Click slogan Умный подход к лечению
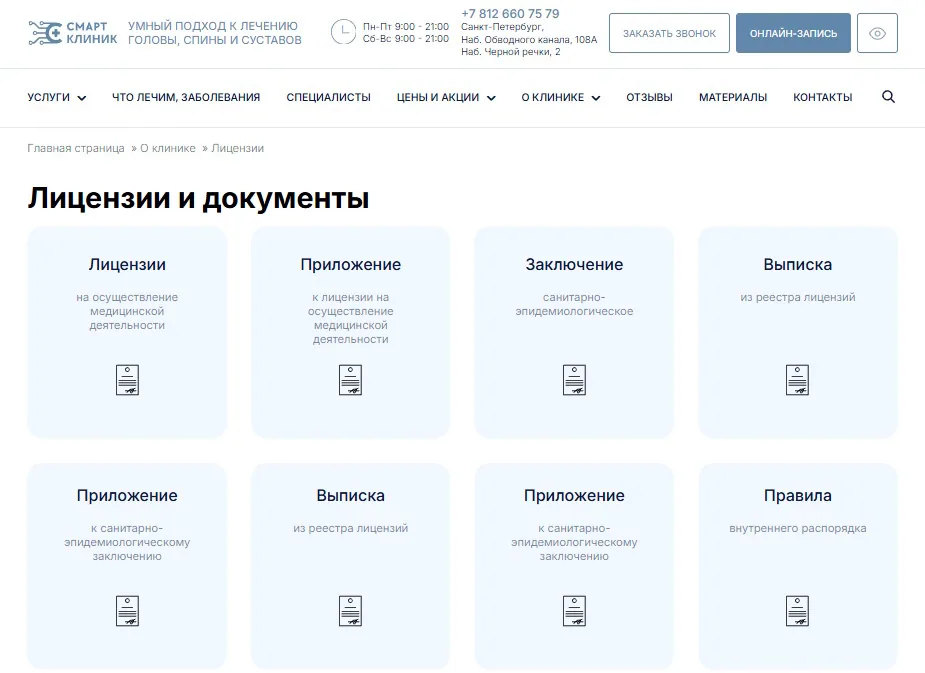The width and height of the screenshot is (925, 673). coord(213,26)
